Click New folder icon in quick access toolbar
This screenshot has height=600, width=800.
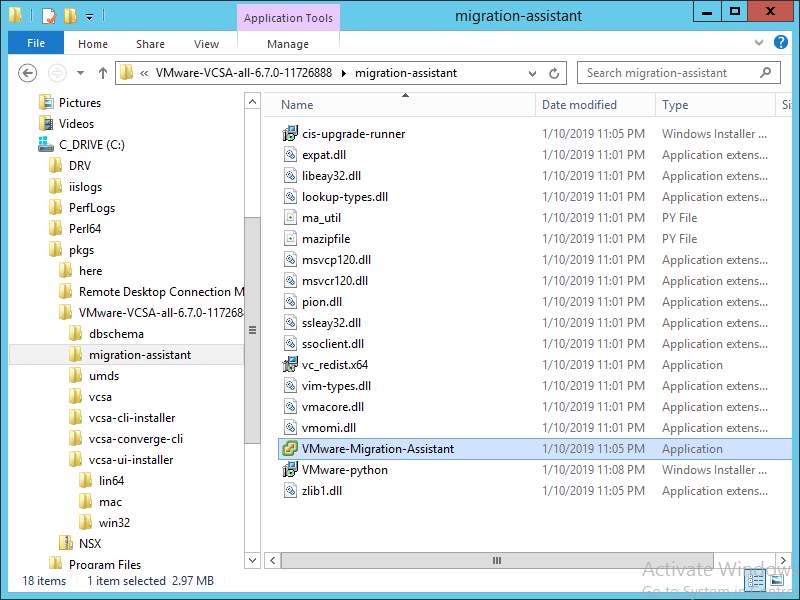pos(70,16)
